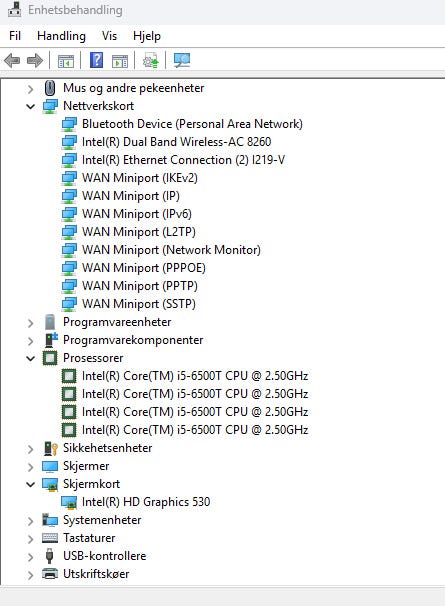Collapse the Prosessorer category
This screenshot has width=445, height=606.
click(x=31, y=358)
